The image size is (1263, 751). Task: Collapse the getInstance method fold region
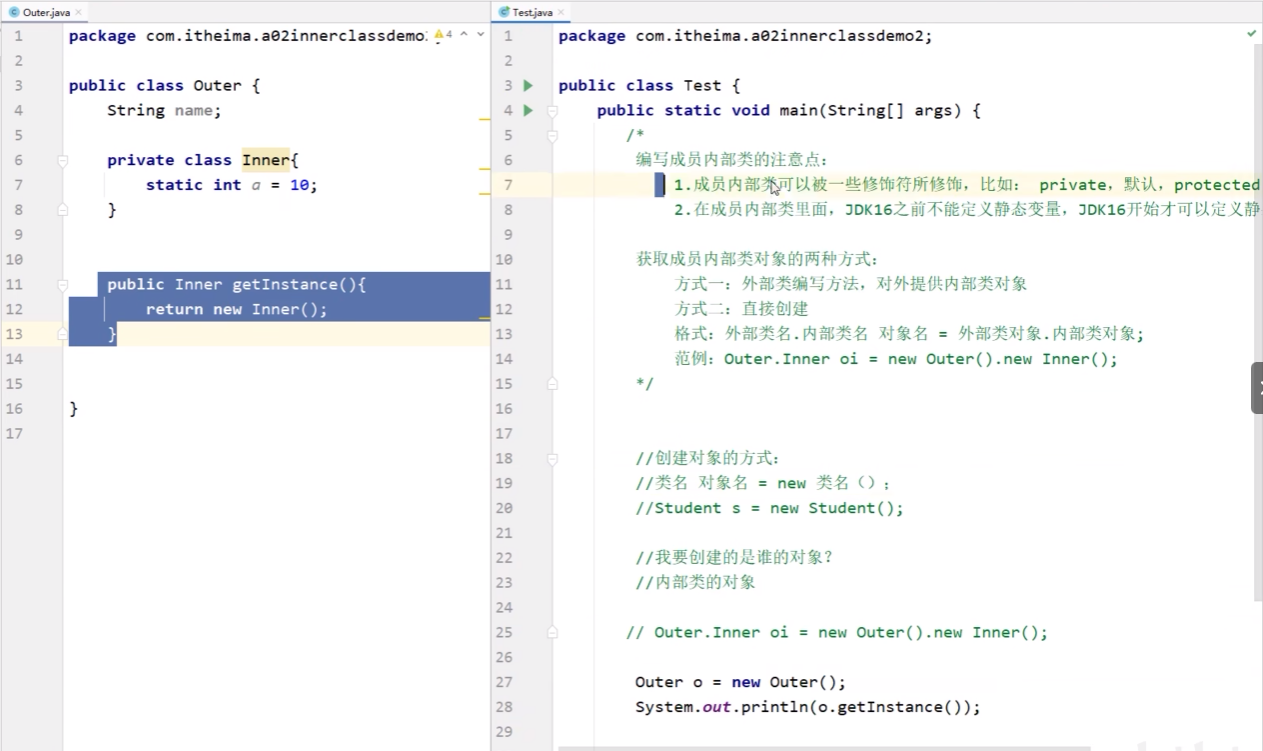click(62, 284)
